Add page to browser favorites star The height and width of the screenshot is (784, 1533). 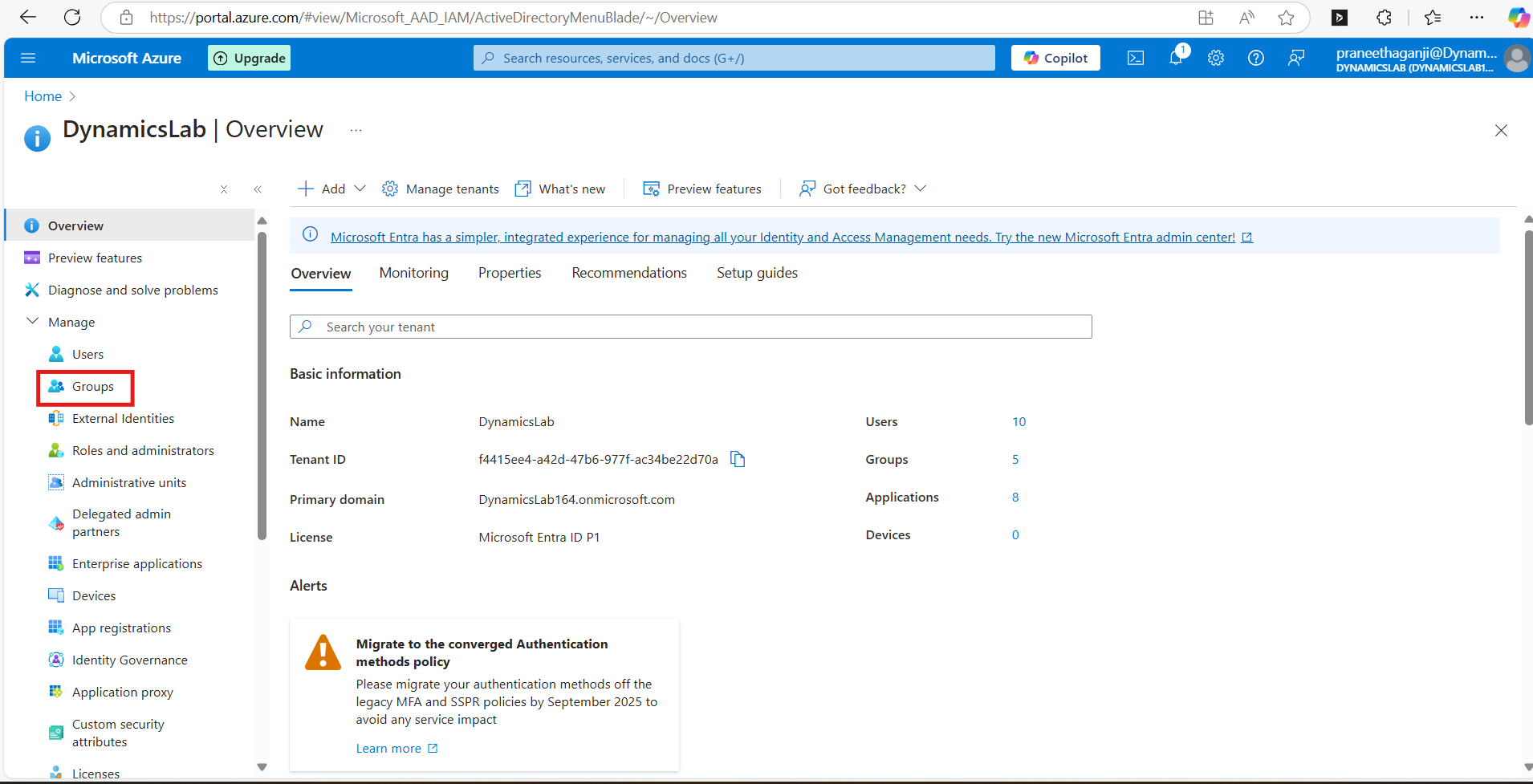(x=1286, y=18)
